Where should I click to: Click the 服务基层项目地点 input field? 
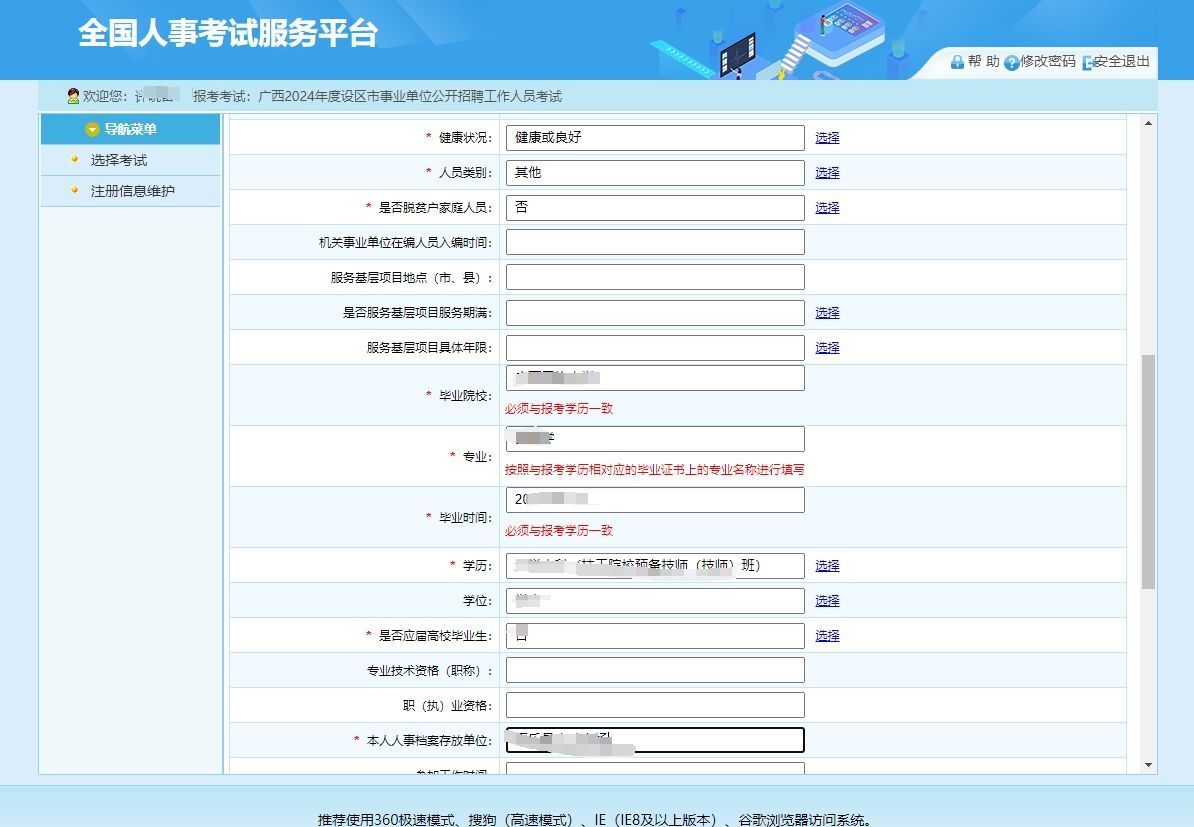[x=655, y=277]
